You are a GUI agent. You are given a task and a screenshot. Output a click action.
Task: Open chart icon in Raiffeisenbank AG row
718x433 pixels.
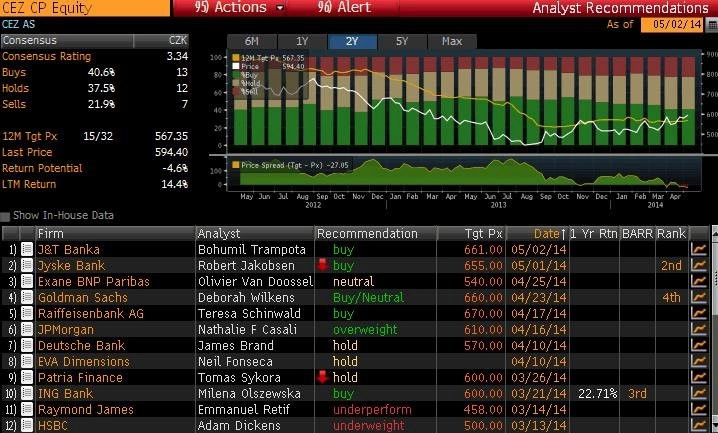click(x=699, y=314)
